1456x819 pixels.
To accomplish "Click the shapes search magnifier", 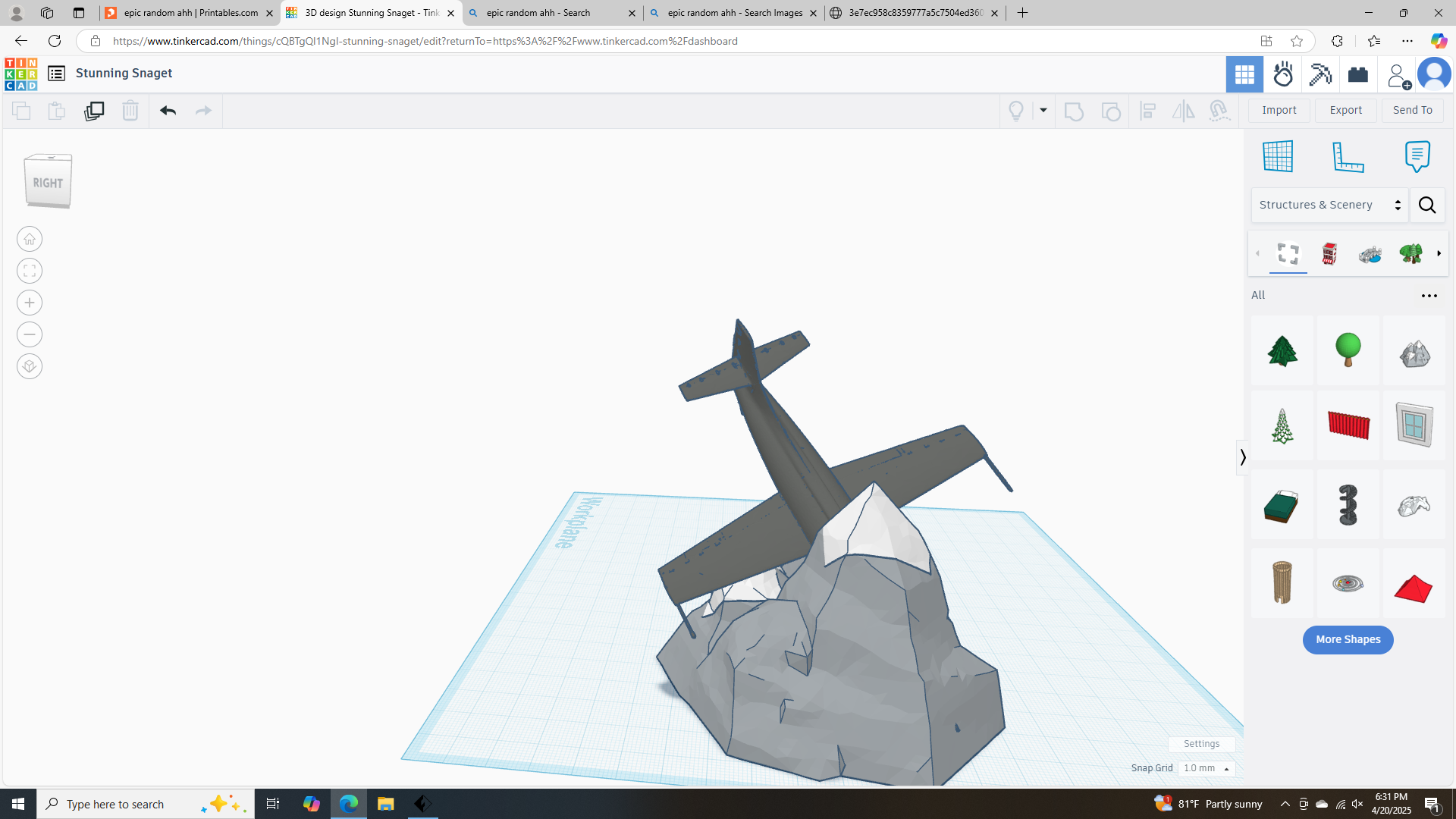I will 1427,205.
